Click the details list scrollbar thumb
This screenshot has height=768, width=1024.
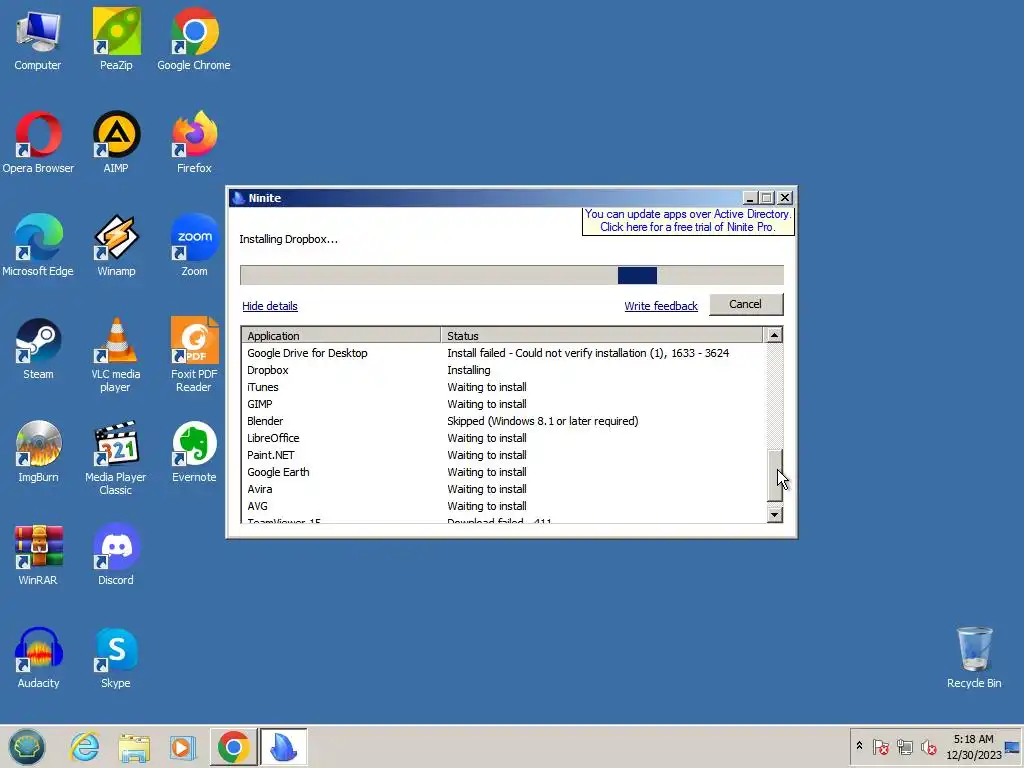[x=774, y=475]
